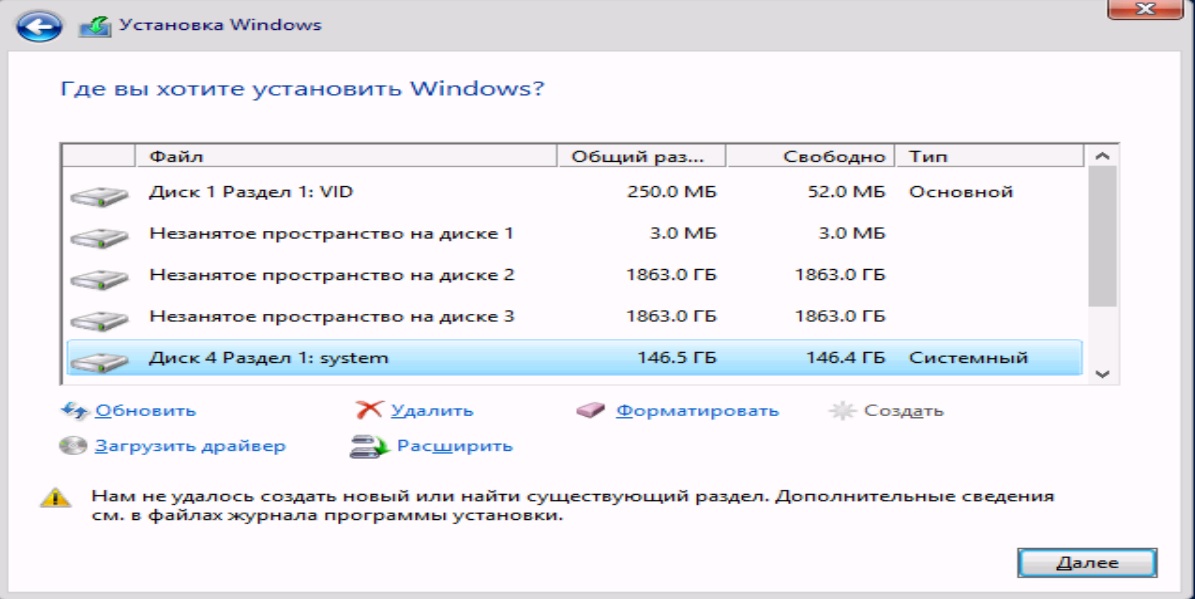Image resolution: width=1195 pixels, height=599 pixels.
Task: Click the back arrow button
Action: [x=41, y=27]
